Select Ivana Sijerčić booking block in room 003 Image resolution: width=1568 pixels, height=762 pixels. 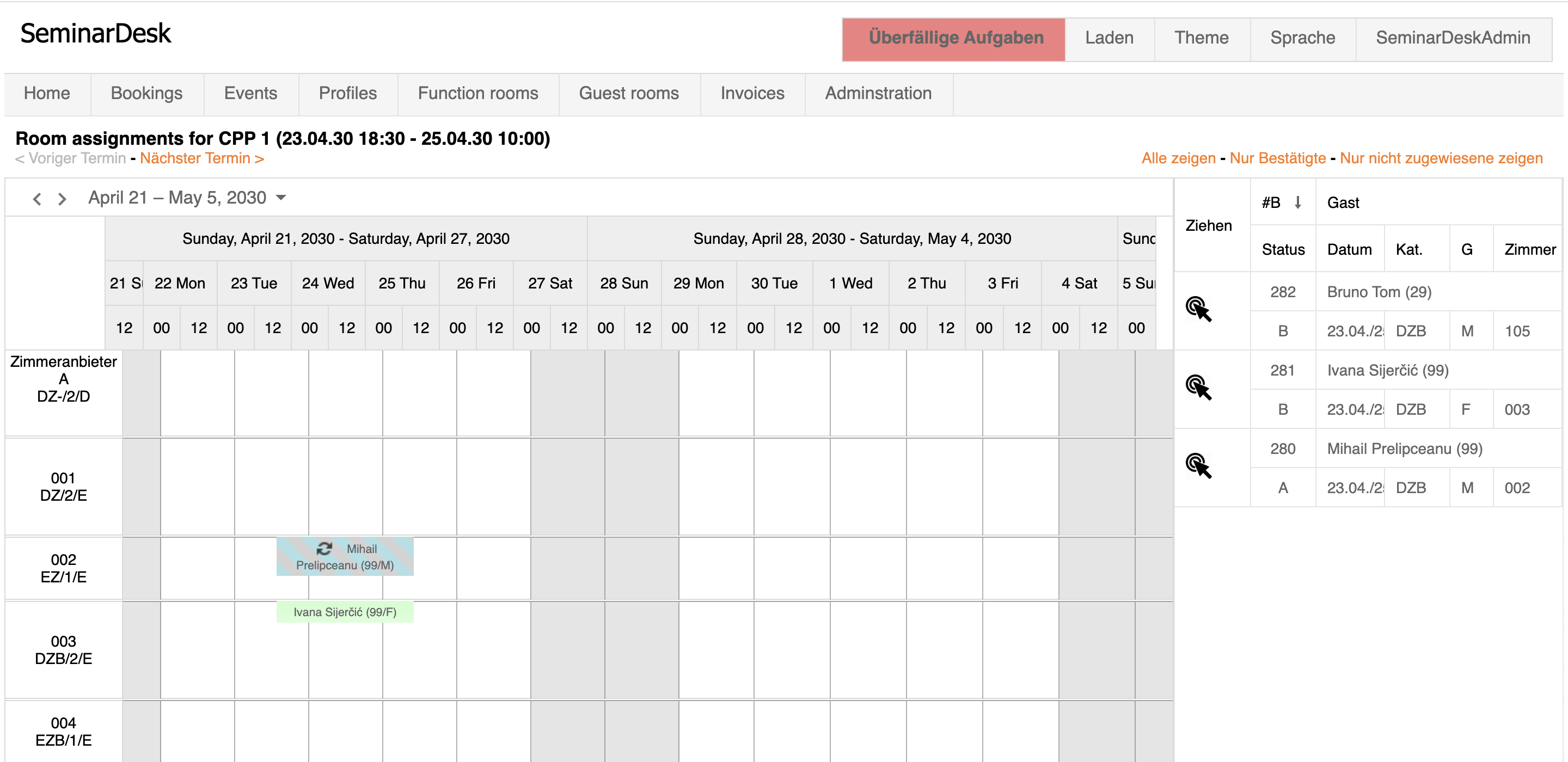click(345, 612)
